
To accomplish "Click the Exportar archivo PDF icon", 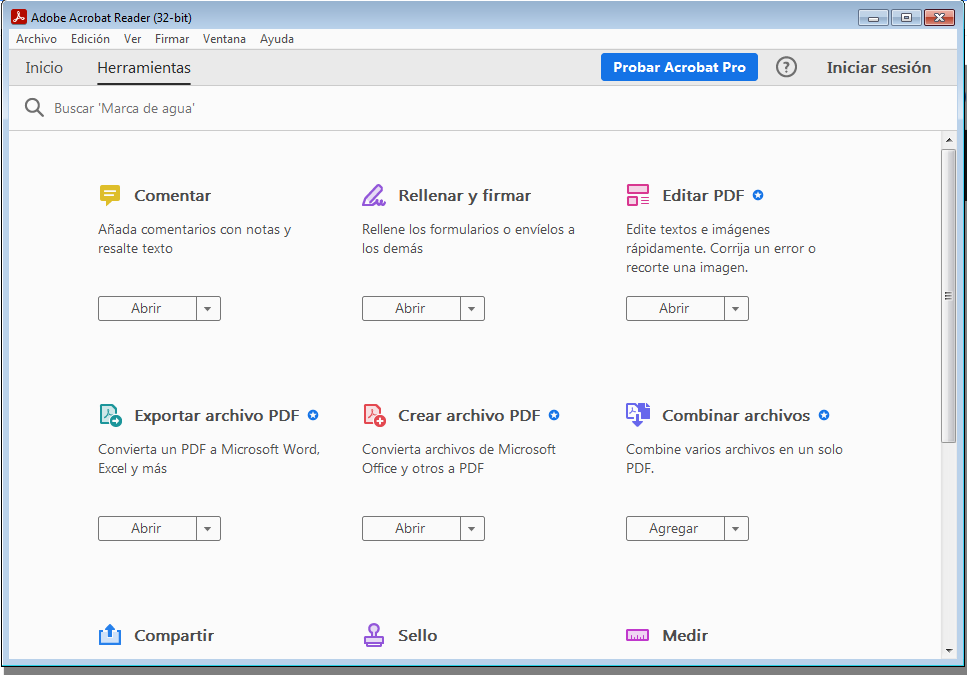I will (110, 415).
